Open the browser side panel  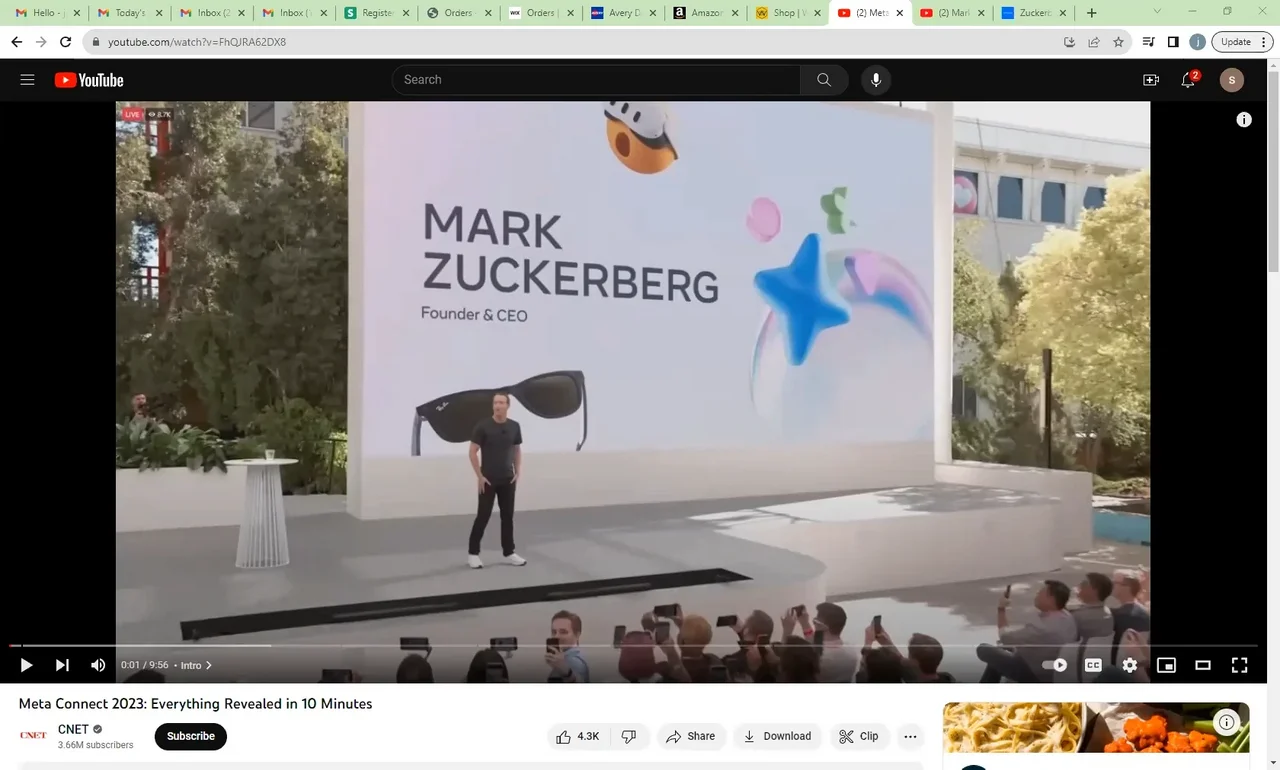tap(1173, 42)
